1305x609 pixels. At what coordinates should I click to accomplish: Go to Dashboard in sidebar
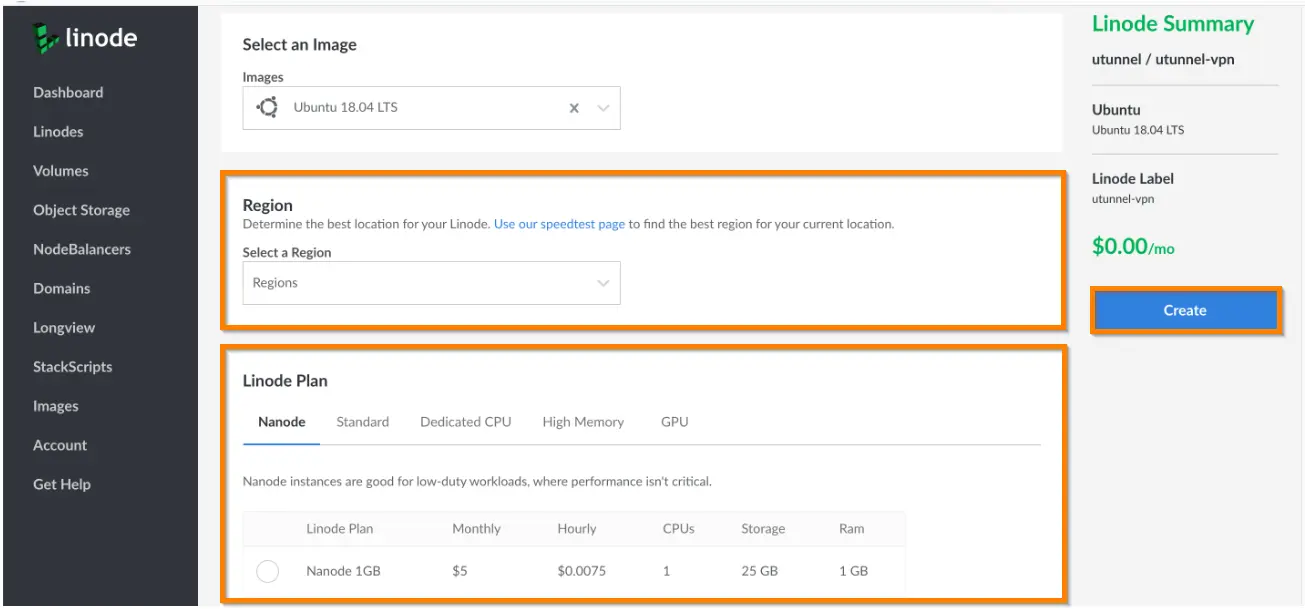68,92
